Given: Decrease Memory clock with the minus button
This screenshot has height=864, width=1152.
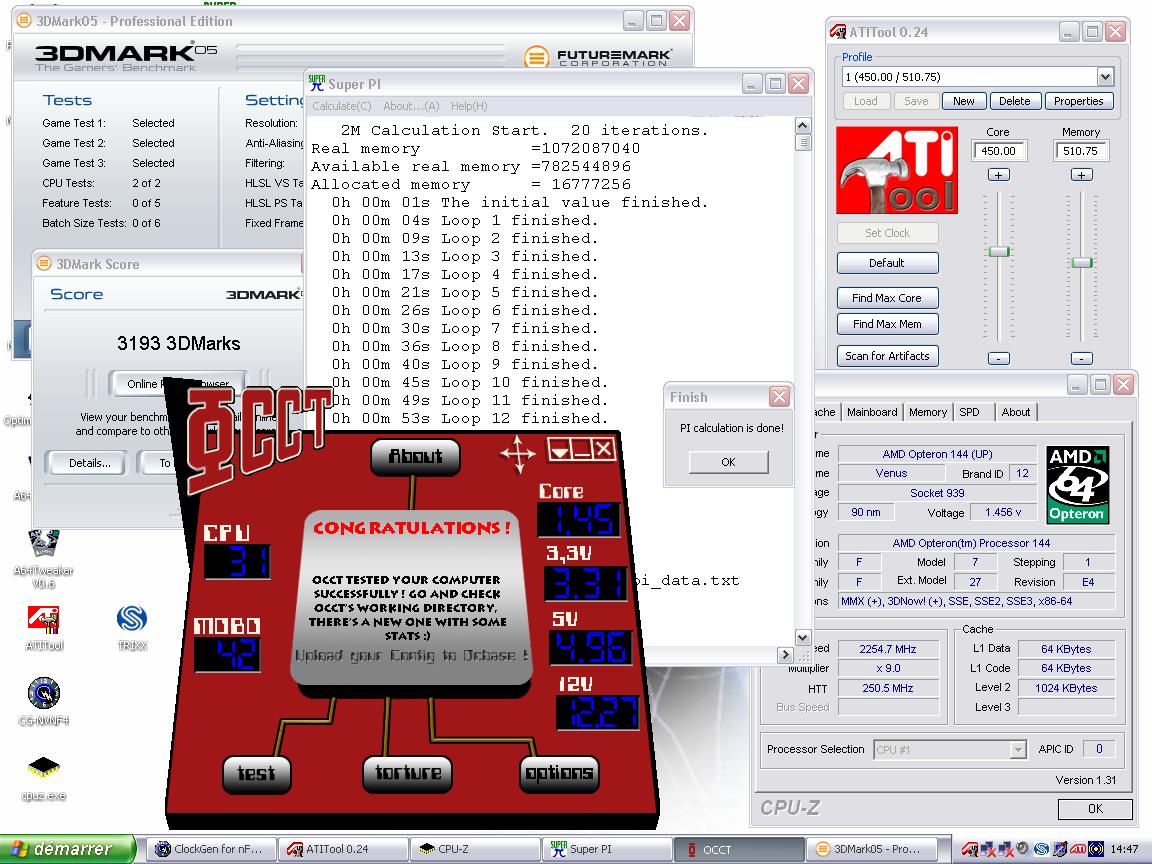Looking at the screenshot, I should point(1081,359).
